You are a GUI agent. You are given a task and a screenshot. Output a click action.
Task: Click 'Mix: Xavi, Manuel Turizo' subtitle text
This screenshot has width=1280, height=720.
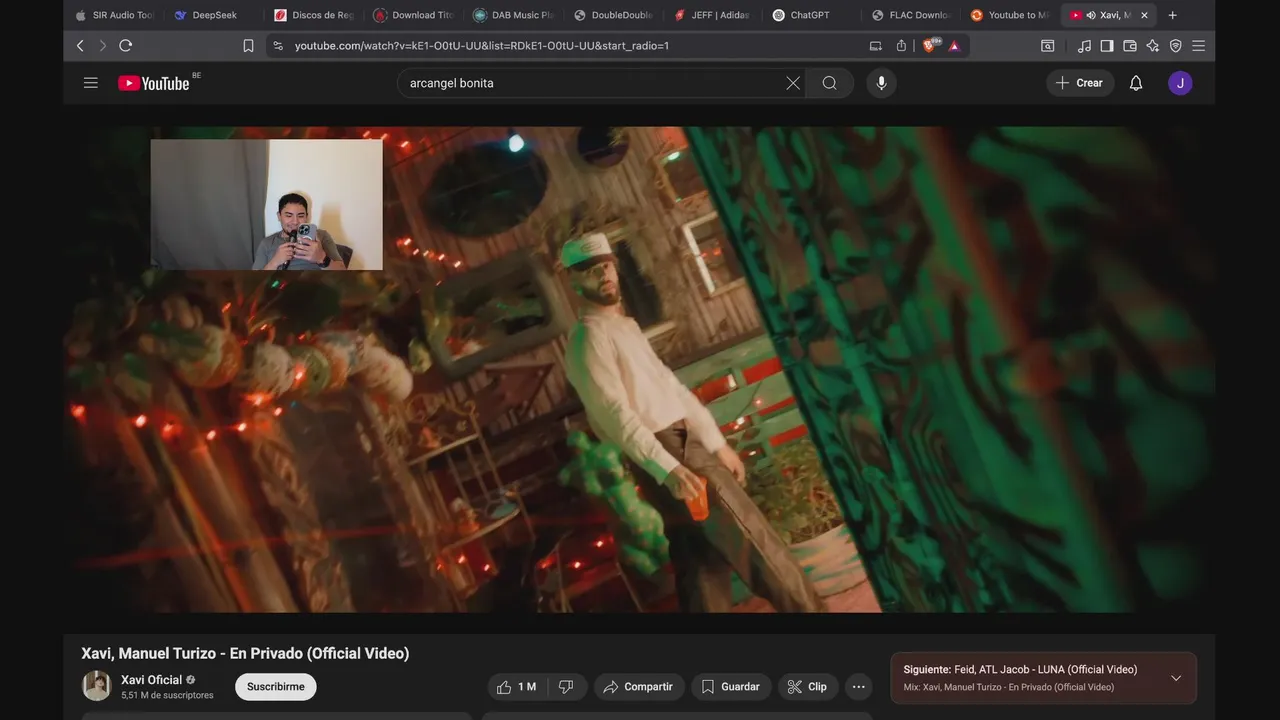pos(1008,687)
